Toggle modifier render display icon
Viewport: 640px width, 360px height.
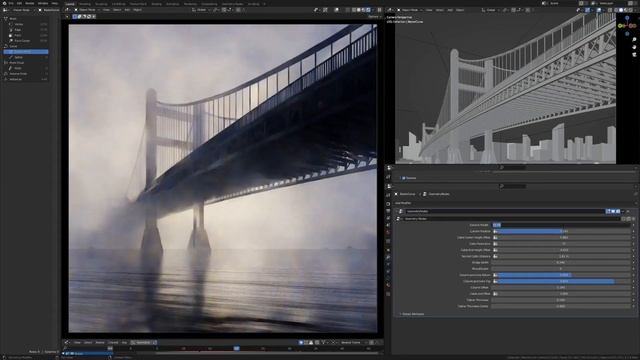point(618,211)
